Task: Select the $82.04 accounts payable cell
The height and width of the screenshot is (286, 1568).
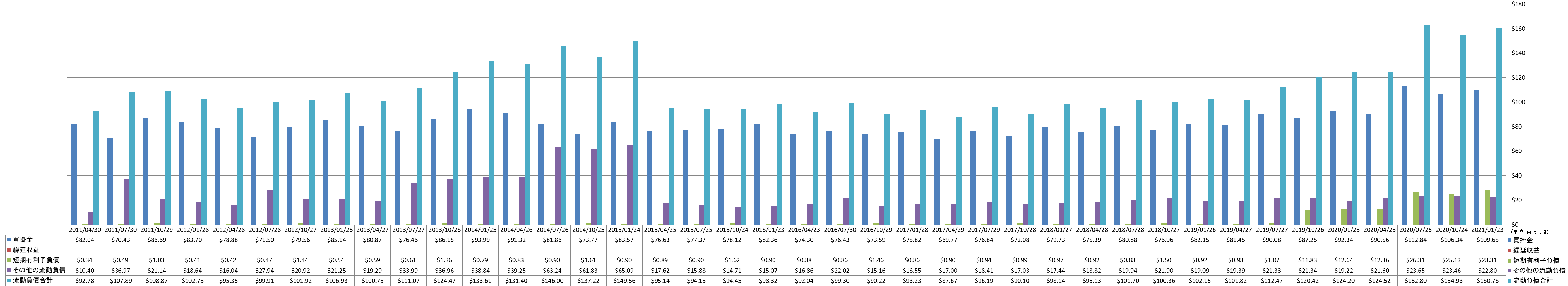Action: click(85, 240)
